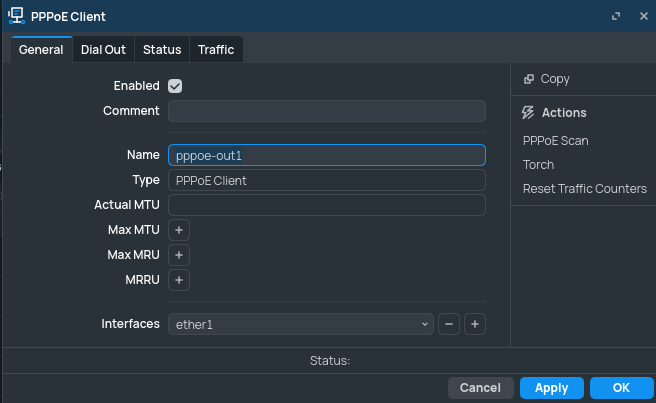
Task: Uncheck the Enabled checkbox
Action: [x=175, y=86]
